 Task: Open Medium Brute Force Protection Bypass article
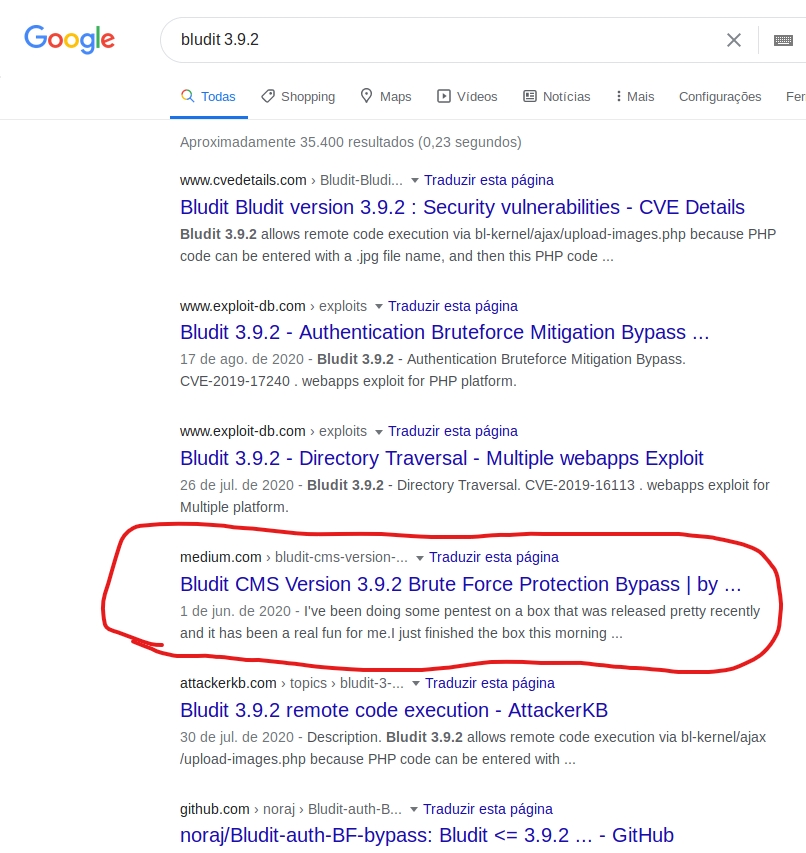460,584
